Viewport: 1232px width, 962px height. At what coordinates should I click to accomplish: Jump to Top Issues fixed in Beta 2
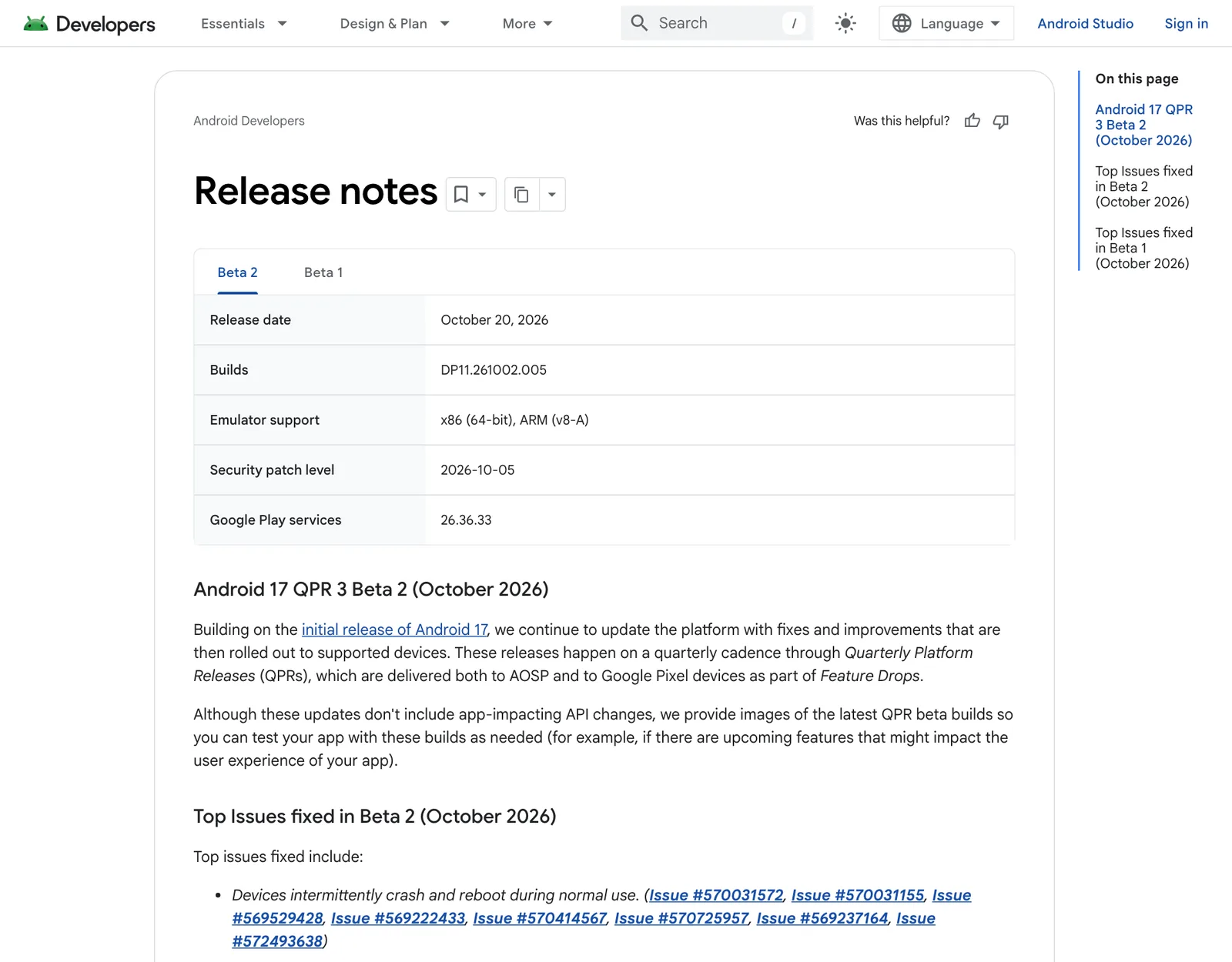1144,186
